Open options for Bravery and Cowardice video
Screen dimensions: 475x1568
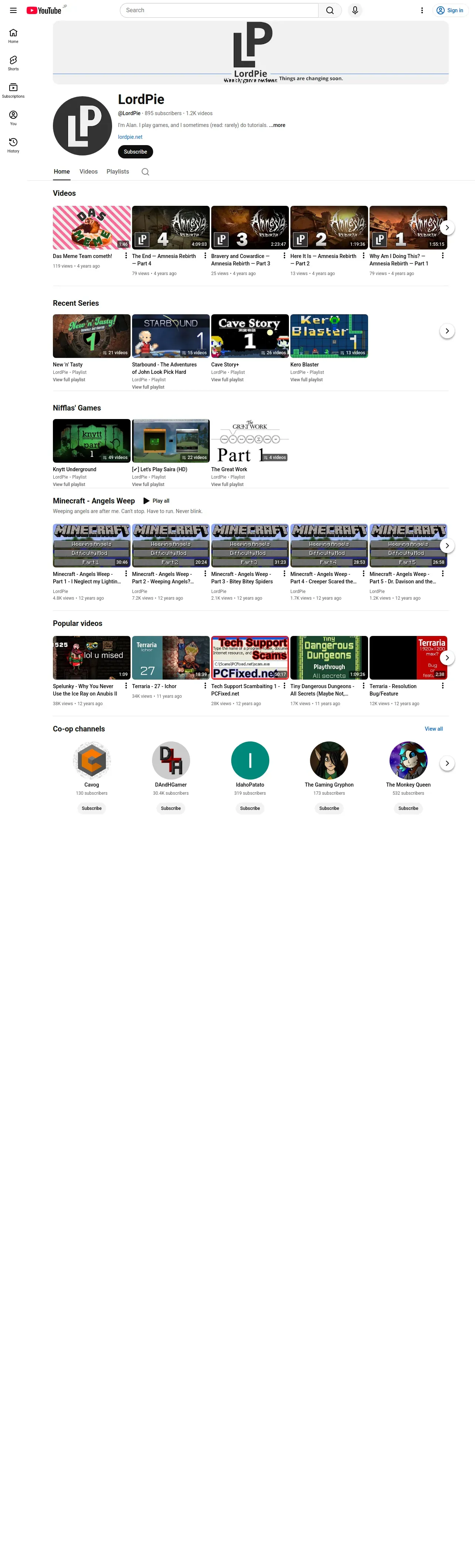[x=284, y=256]
